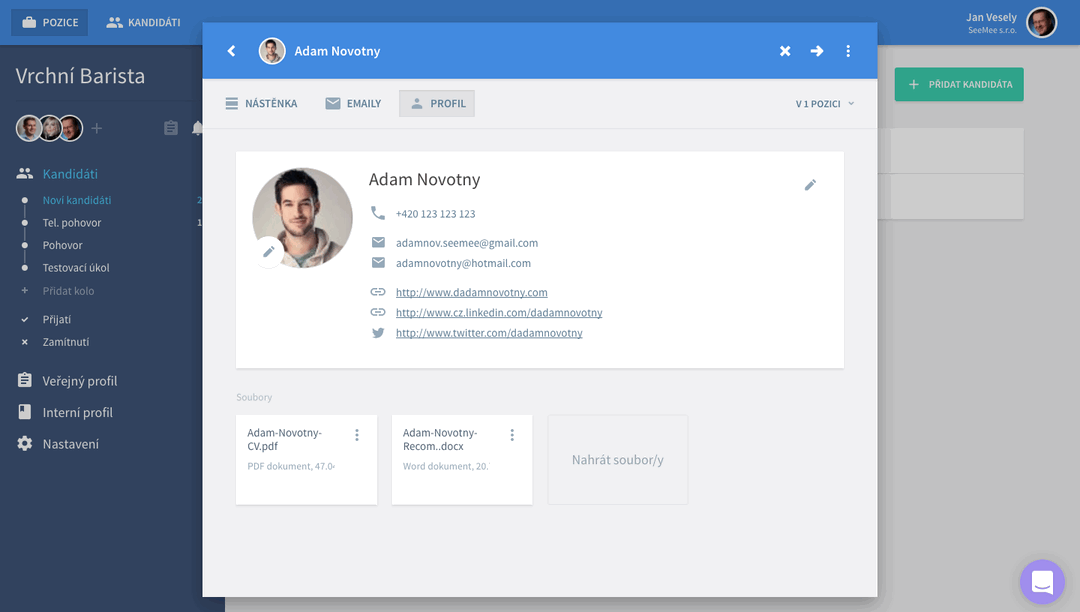Image resolution: width=1080 pixels, height=612 pixels.
Task: Click Adam Novotny's small header avatar
Action: click(x=272, y=51)
